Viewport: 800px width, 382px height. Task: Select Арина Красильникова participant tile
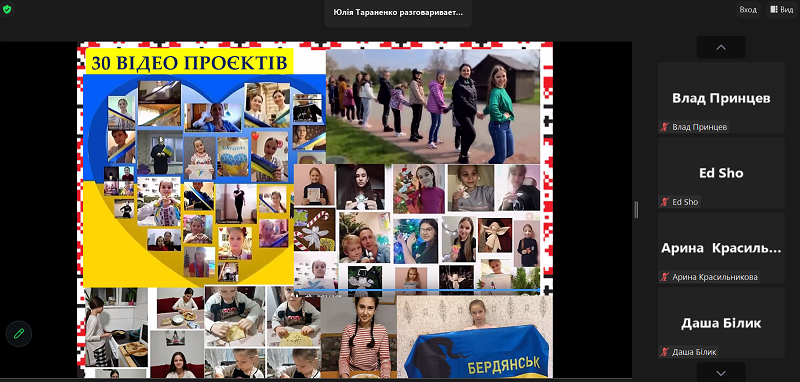pos(721,248)
